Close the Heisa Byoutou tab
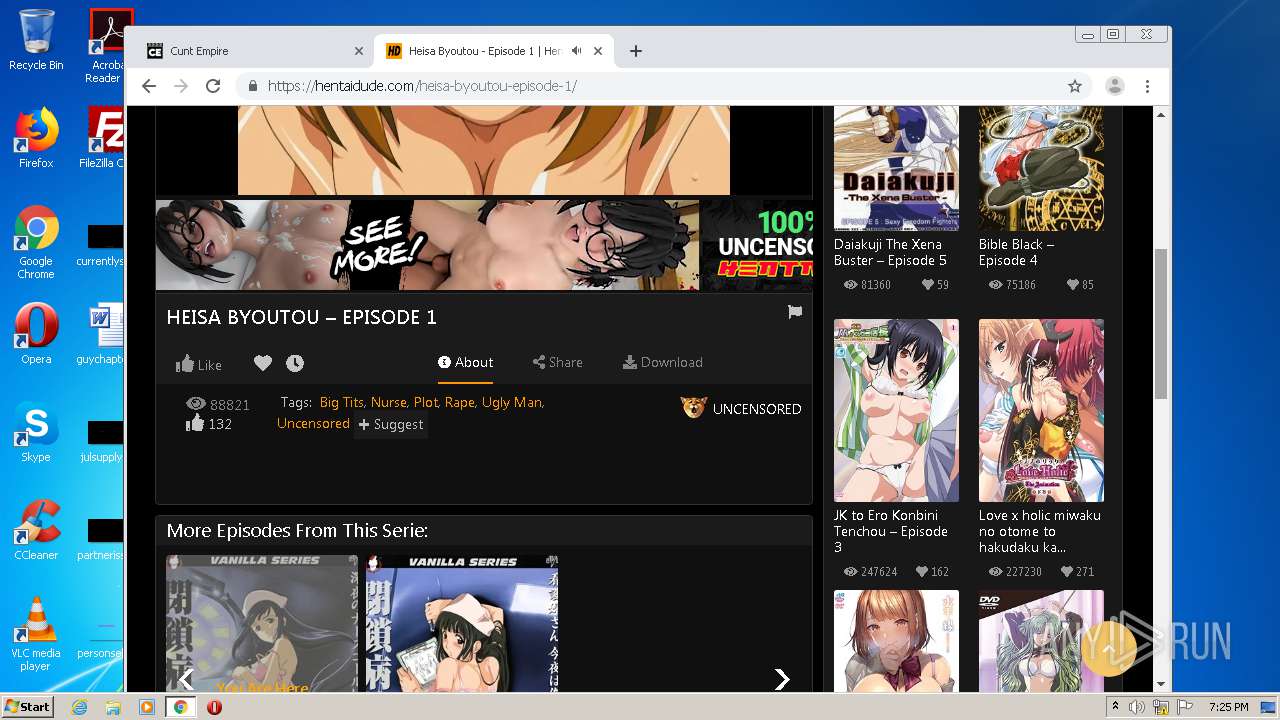The height and width of the screenshot is (720, 1280). pyautogui.click(x=599, y=51)
